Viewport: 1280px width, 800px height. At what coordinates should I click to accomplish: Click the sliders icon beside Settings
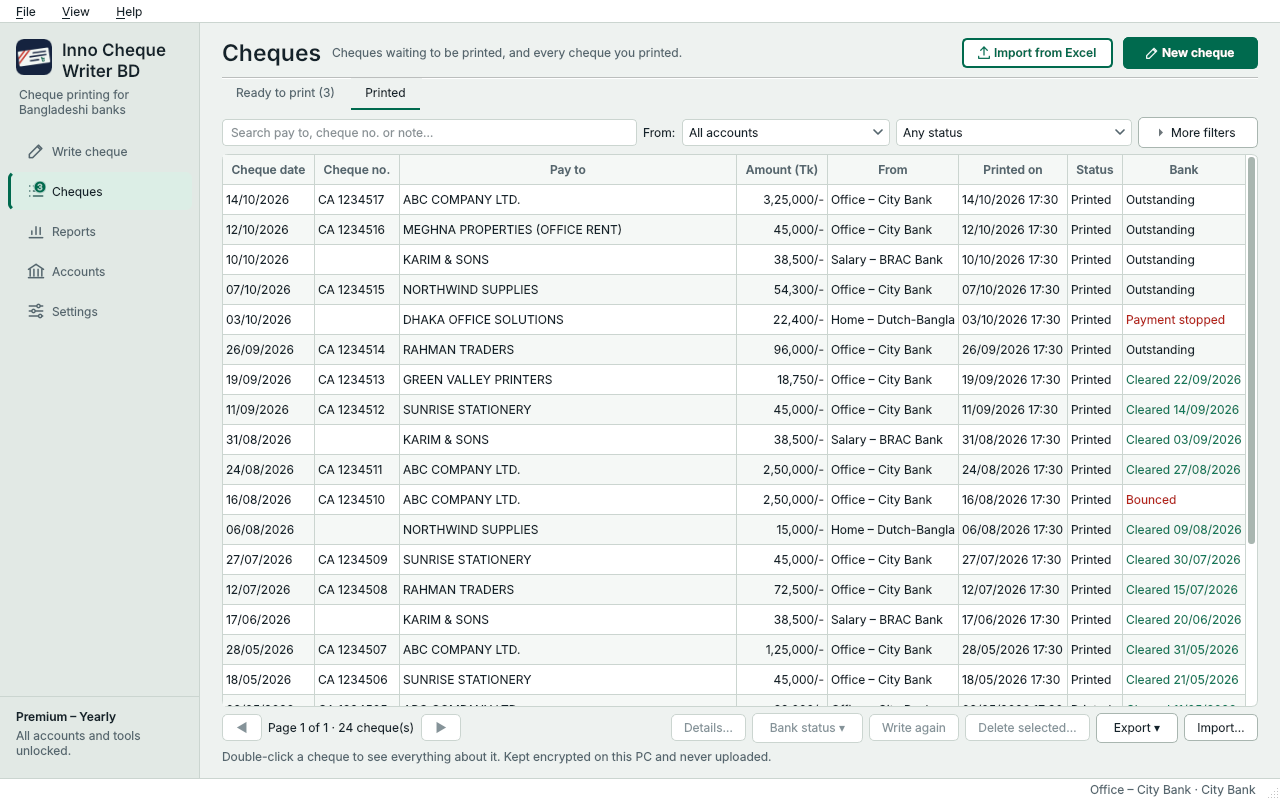click(x=36, y=312)
